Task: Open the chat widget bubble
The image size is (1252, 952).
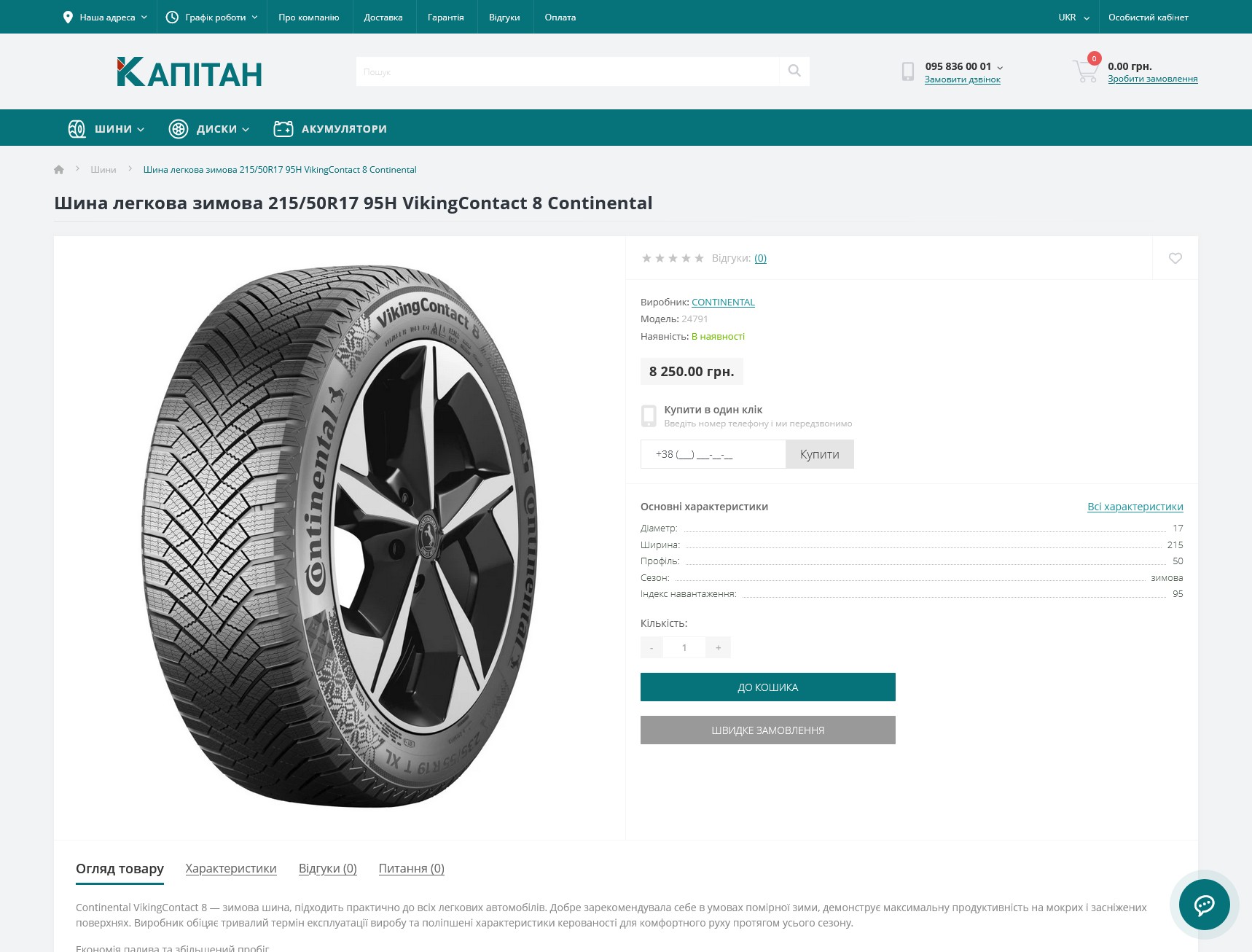Action: (1204, 905)
